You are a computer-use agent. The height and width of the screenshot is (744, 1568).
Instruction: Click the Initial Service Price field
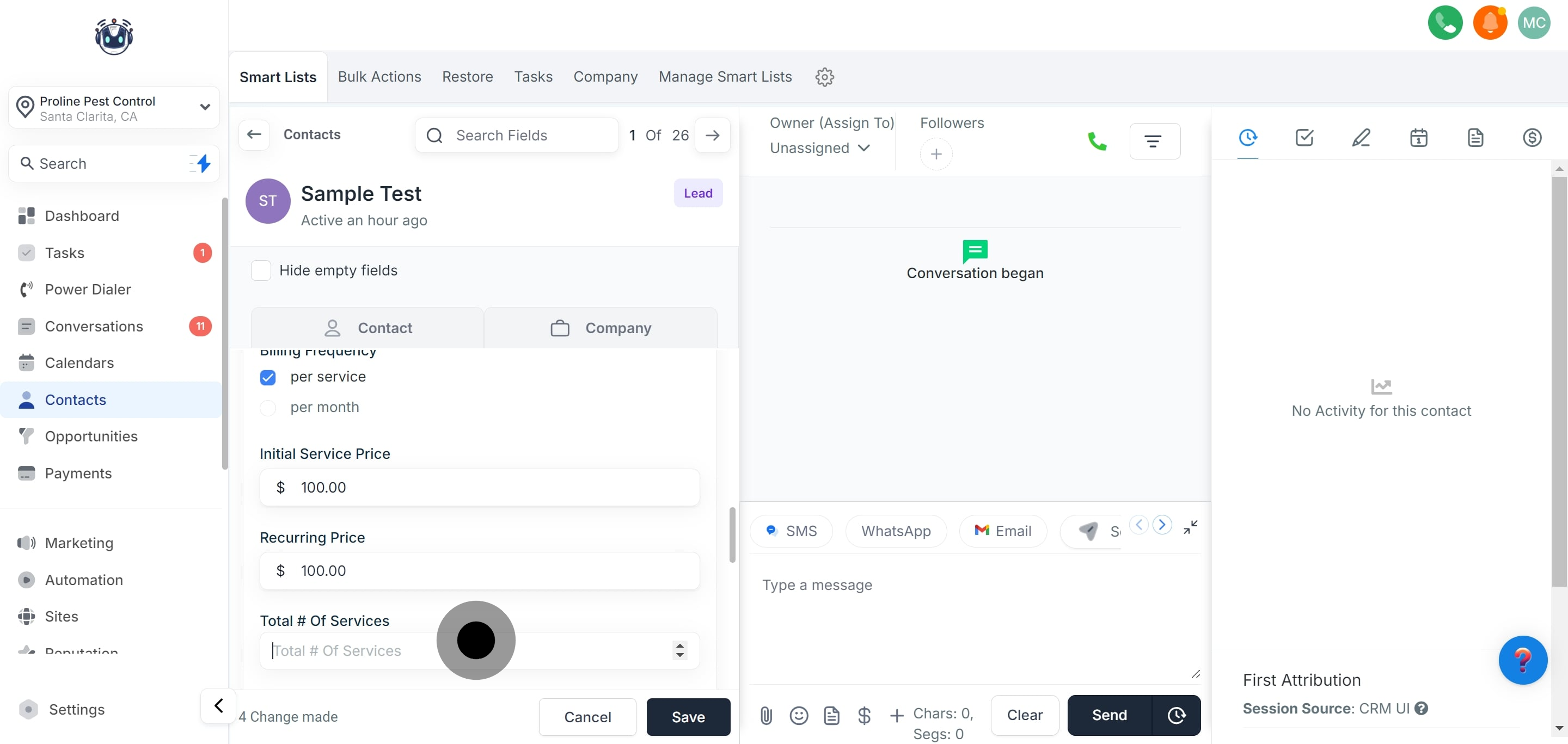pyautogui.click(x=487, y=487)
